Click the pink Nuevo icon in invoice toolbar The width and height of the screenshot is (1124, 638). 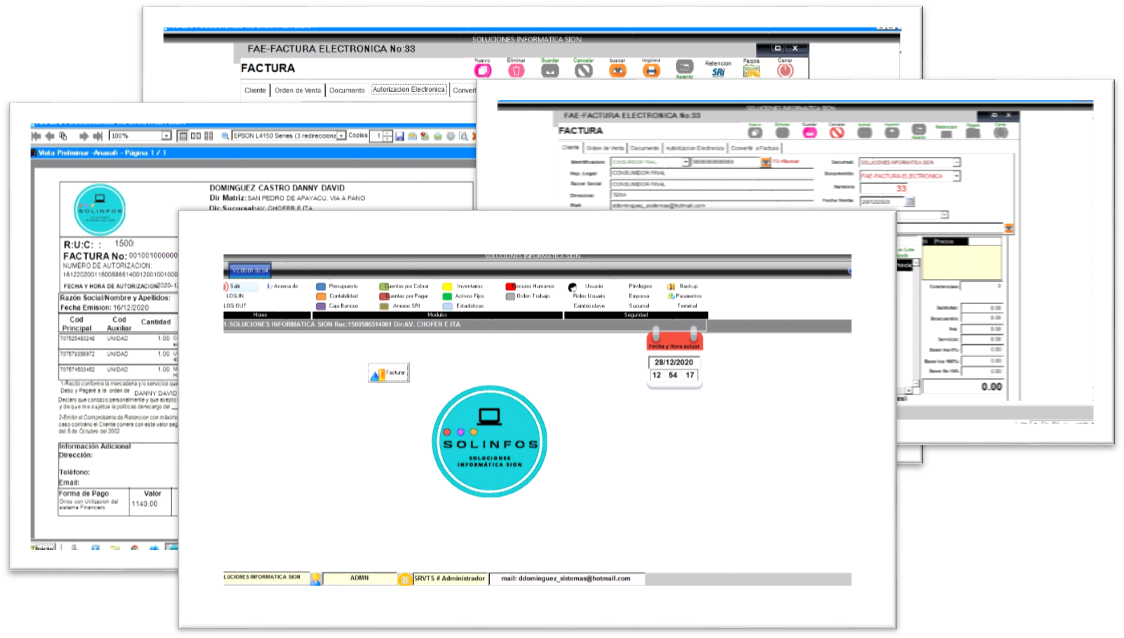coord(482,70)
